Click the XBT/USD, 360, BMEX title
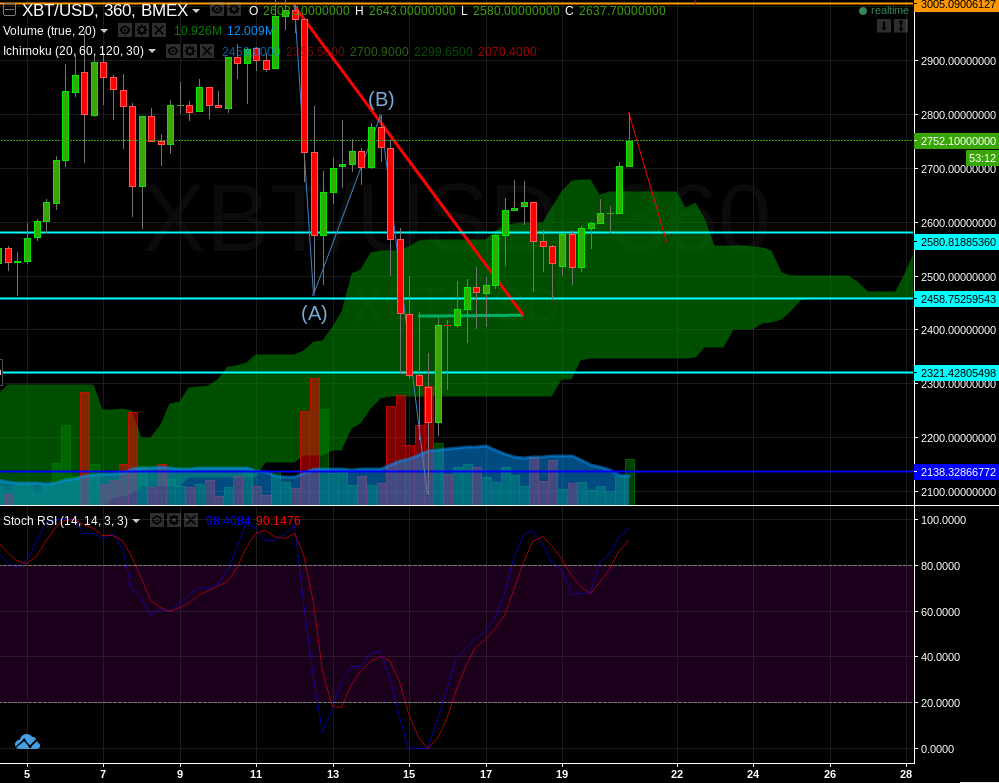 105,10
